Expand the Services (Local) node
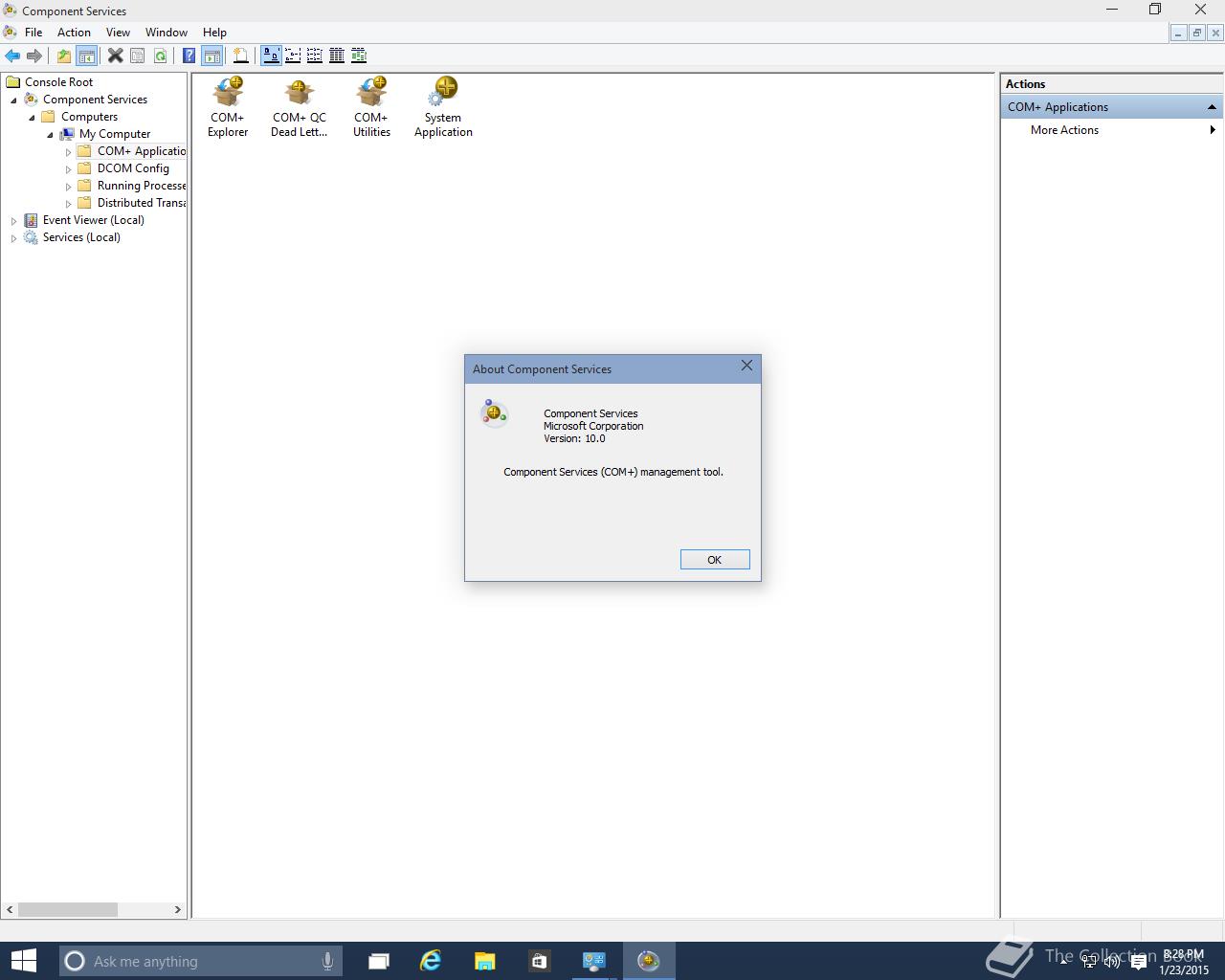 [x=13, y=238]
